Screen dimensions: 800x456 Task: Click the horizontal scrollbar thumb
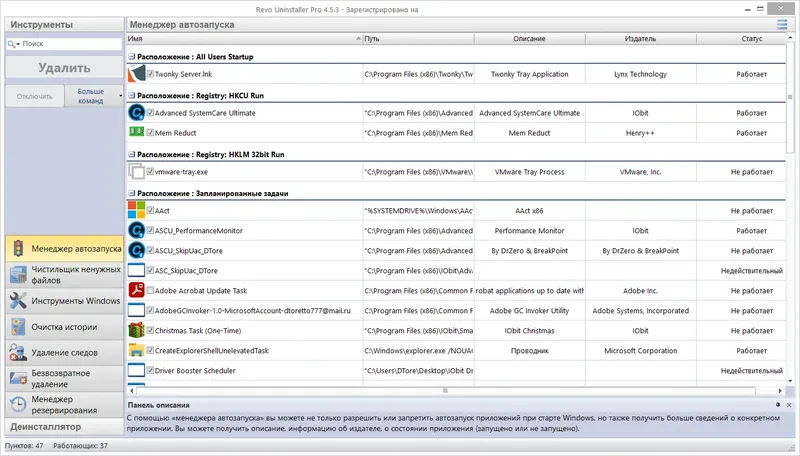(x=445, y=390)
